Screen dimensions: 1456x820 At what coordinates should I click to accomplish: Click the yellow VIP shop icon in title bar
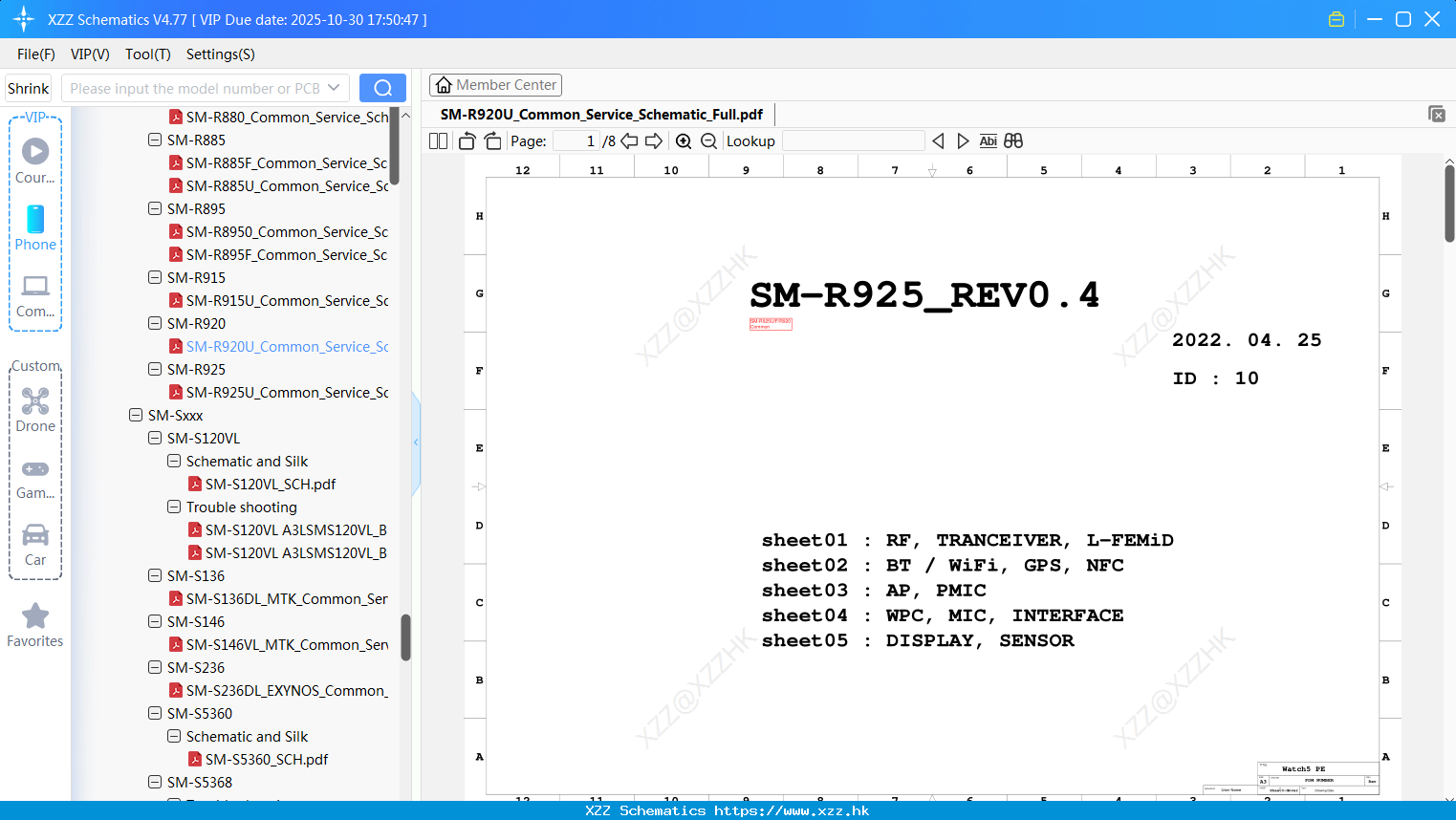point(1336,19)
